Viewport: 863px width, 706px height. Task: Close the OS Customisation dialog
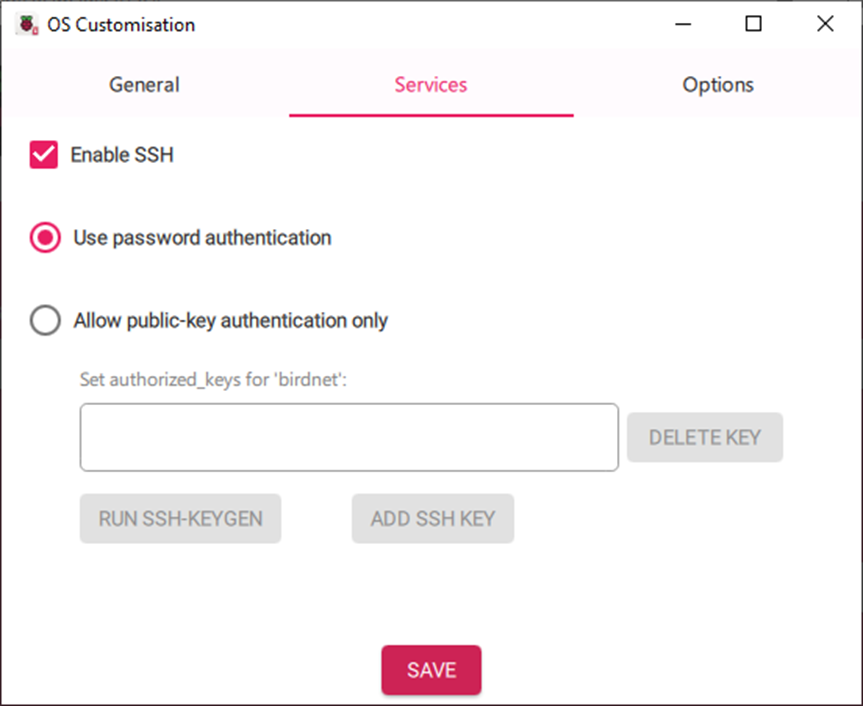825,24
